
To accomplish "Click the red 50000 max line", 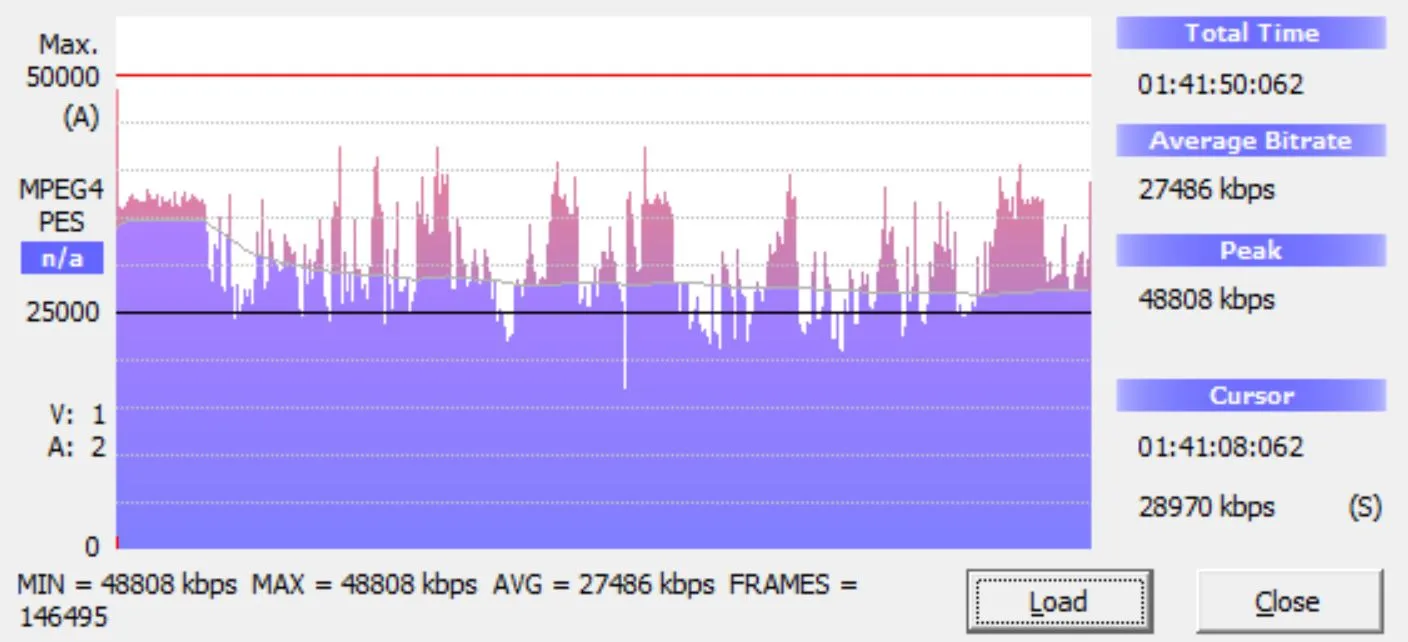I will coord(603,75).
